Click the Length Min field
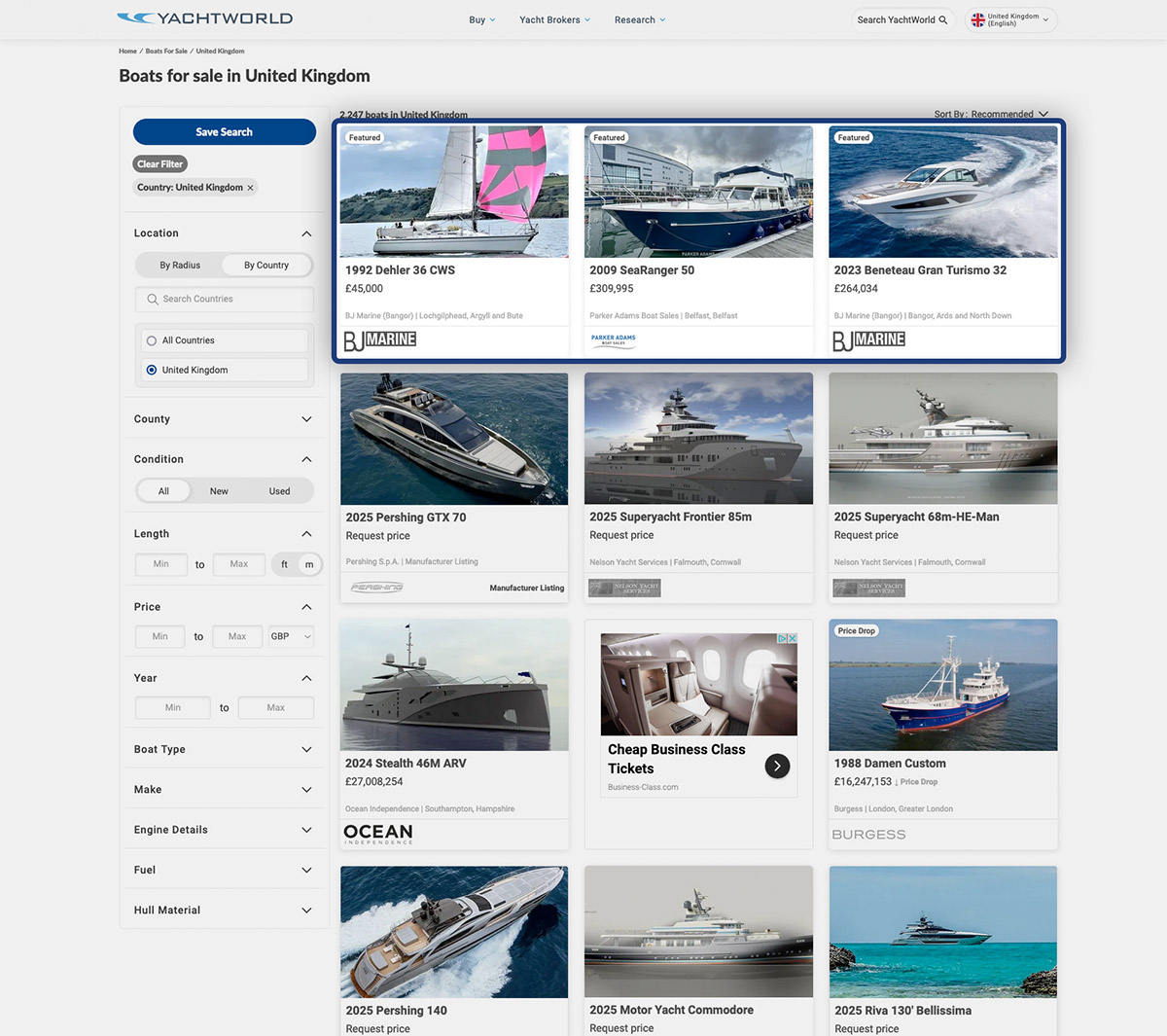1167x1036 pixels. pos(161,564)
